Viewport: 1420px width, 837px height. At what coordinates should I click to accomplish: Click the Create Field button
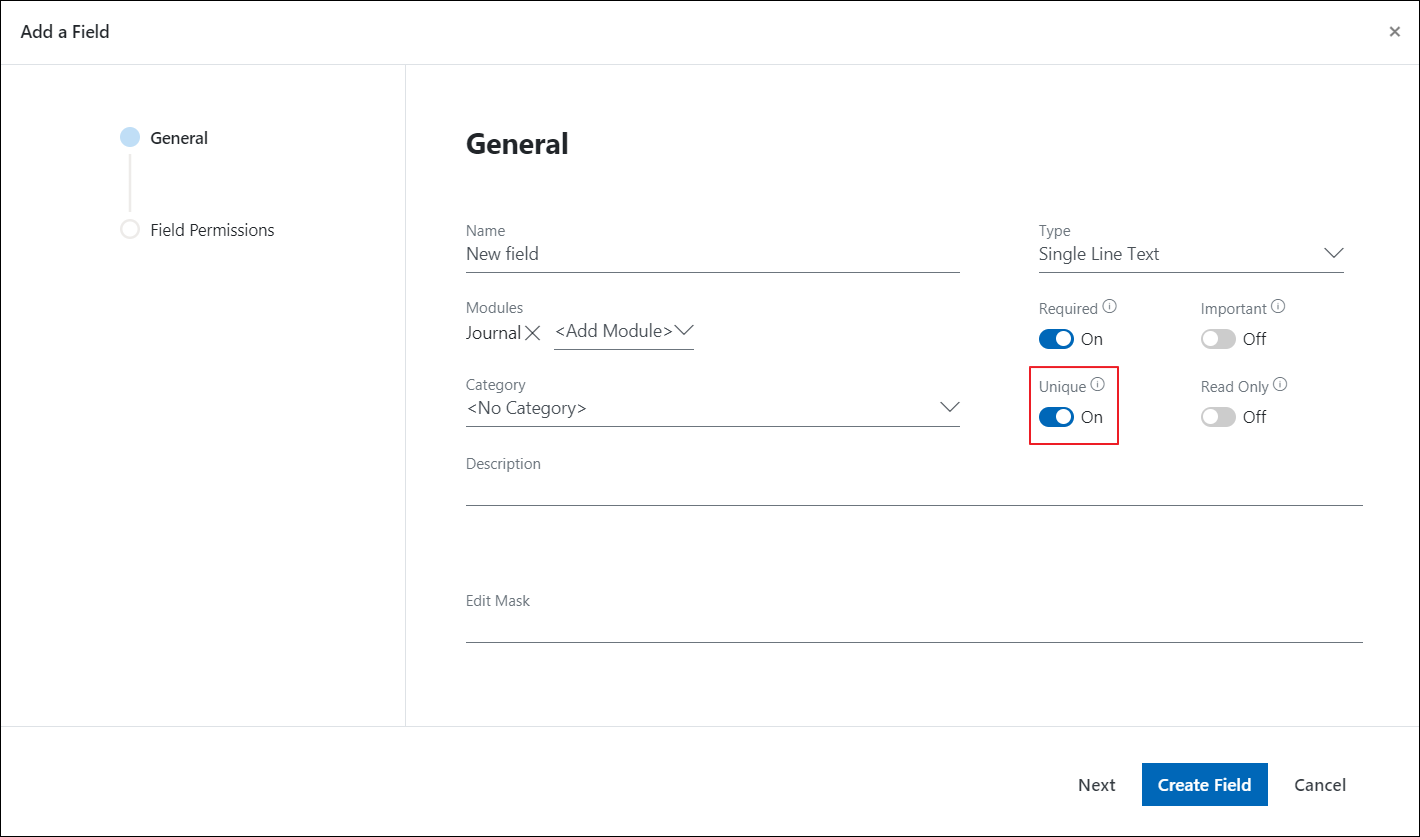1204,785
